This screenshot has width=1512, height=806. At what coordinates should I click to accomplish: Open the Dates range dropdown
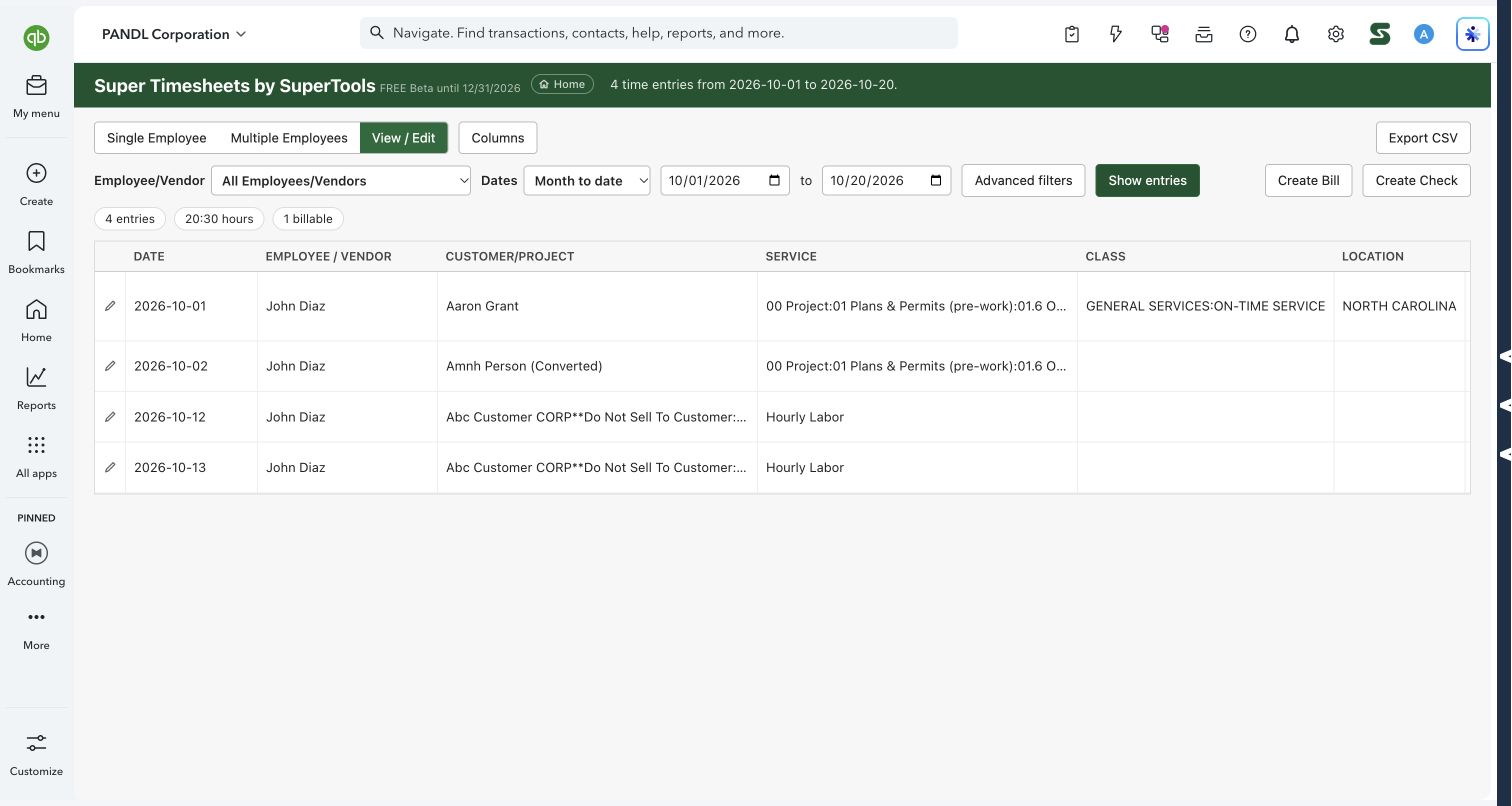click(587, 181)
